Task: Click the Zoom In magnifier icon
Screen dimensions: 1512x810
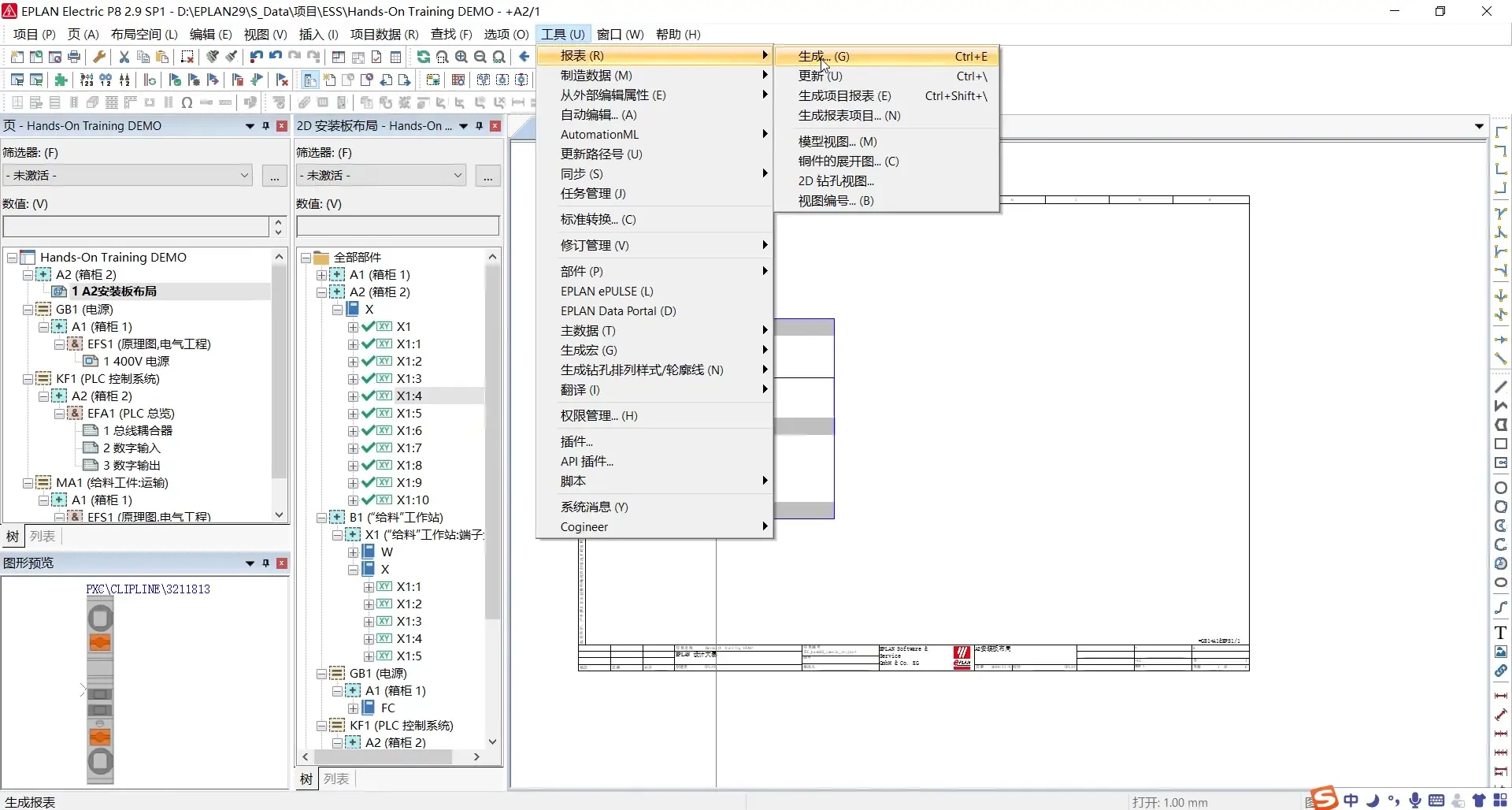Action: (x=461, y=57)
